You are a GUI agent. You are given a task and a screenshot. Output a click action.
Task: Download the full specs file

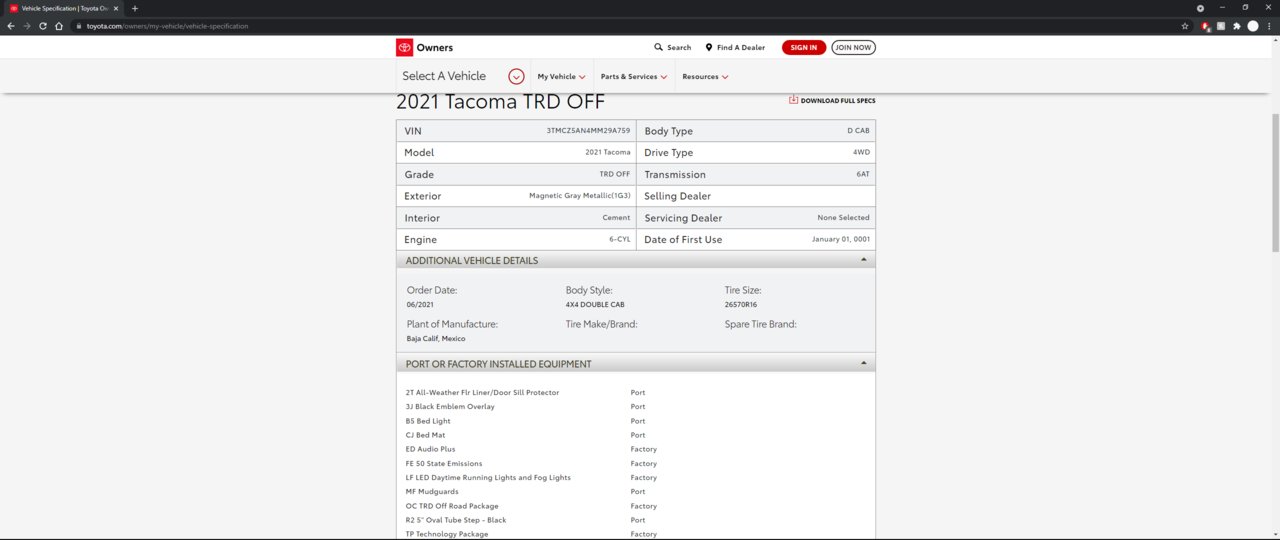[x=832, y=100]
